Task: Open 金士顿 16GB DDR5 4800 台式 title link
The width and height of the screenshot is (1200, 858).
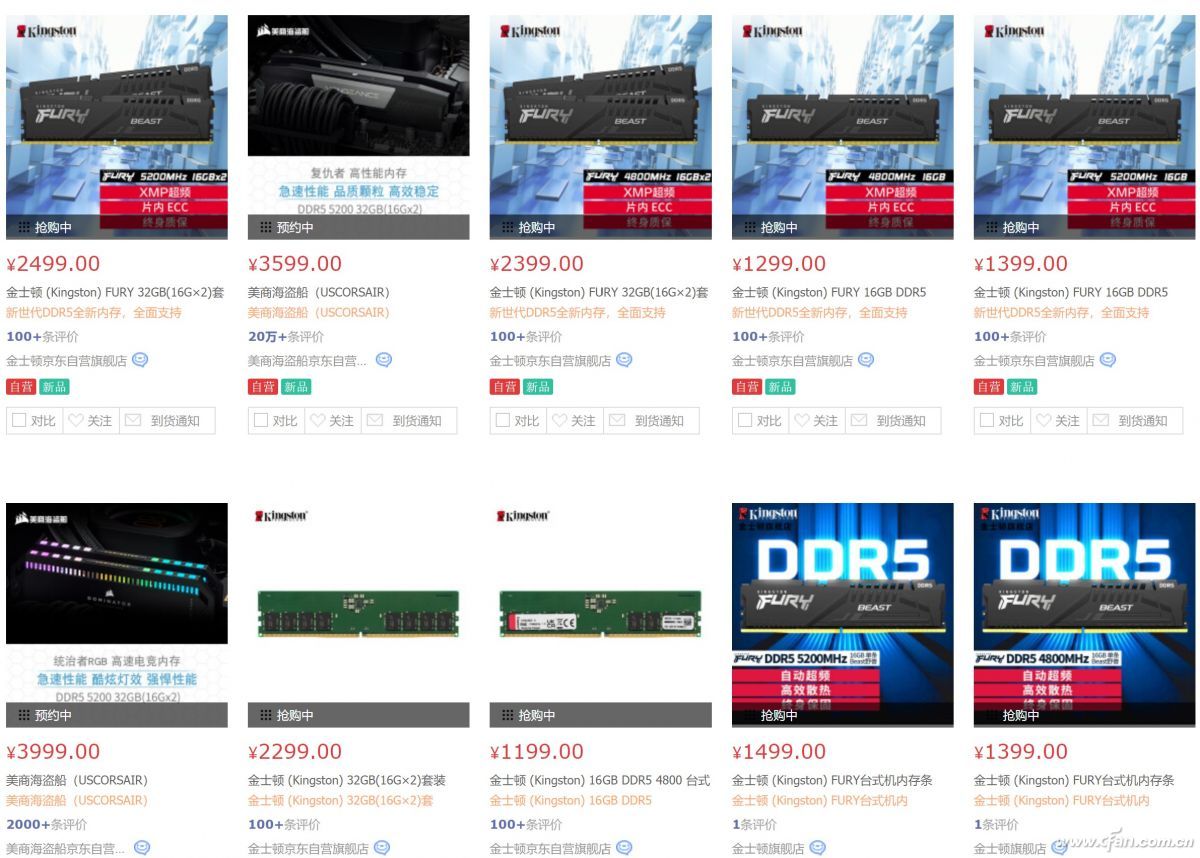Action: 600,780
